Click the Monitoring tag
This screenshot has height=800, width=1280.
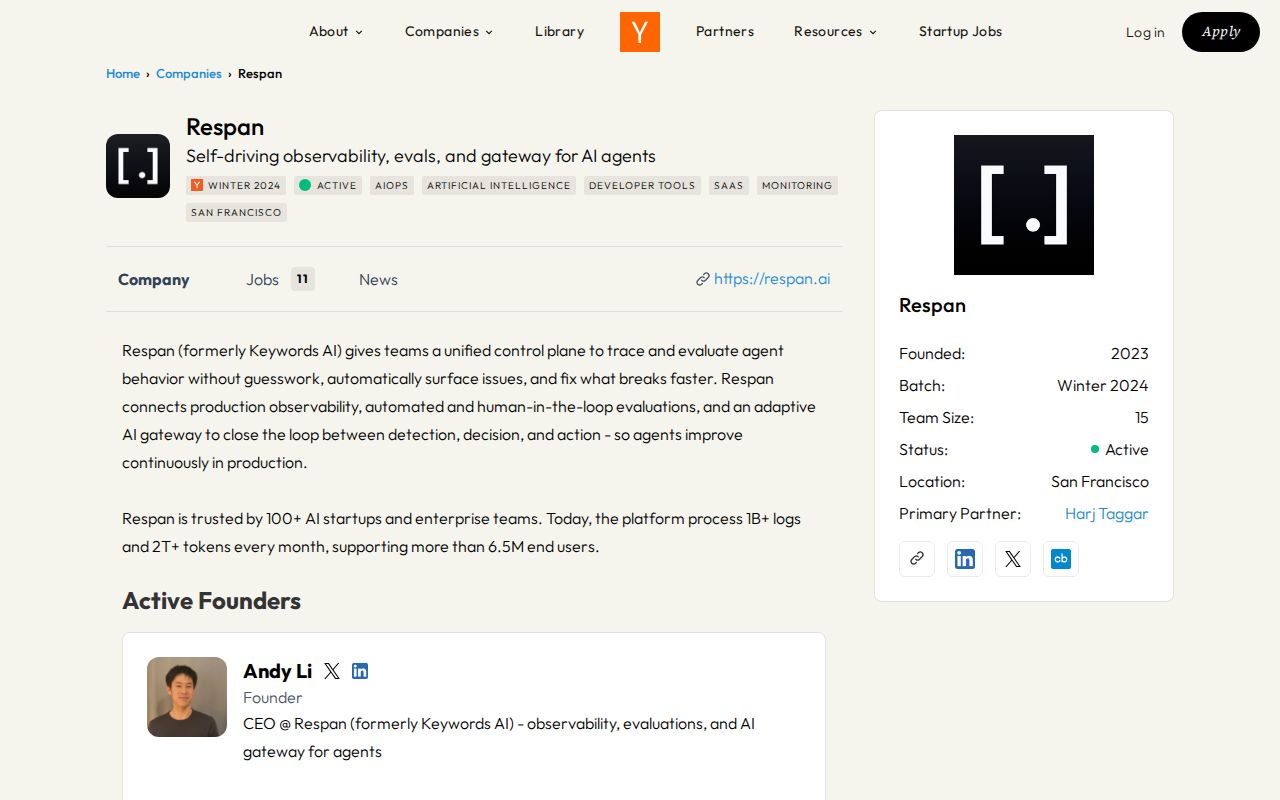[x=797, y=185]
